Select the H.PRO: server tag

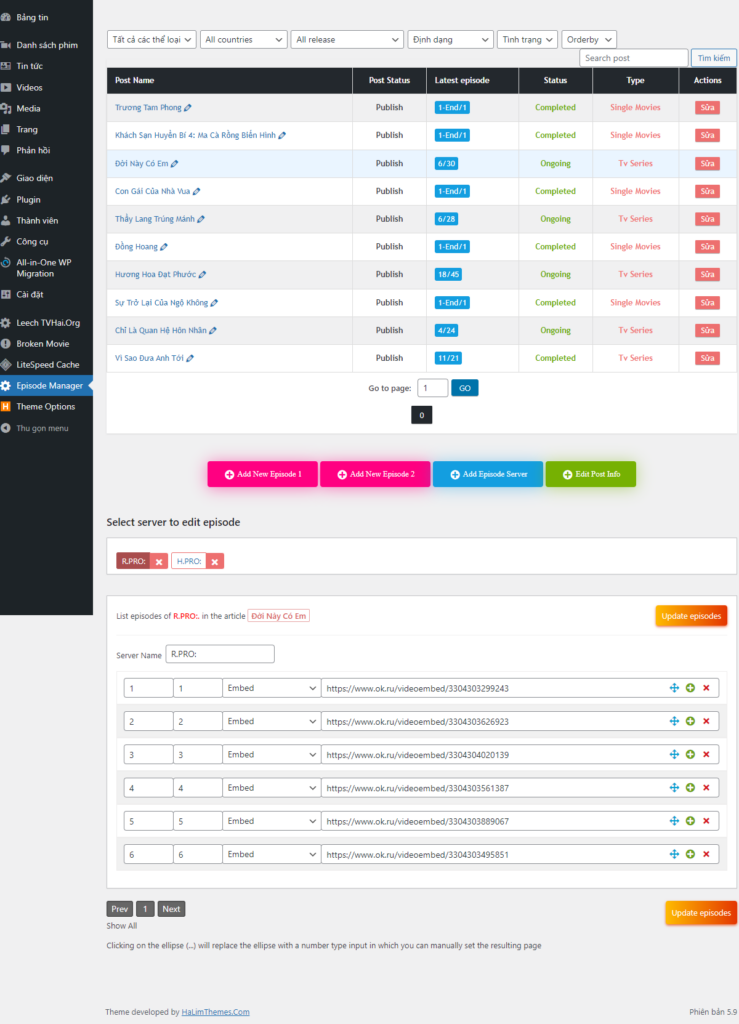click(189, 562)
